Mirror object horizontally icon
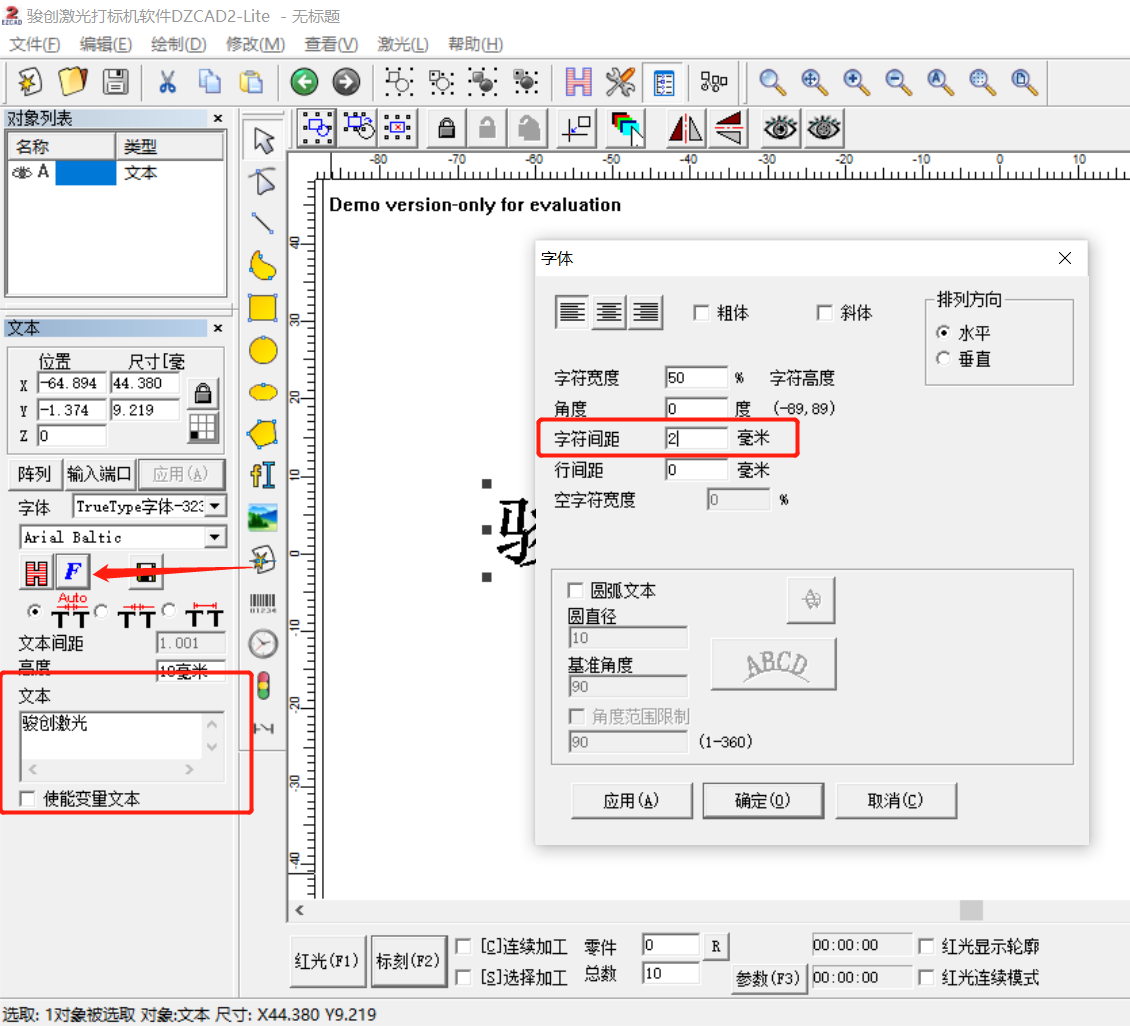This screenshot has height=1026, width=1130. [x=685, y=128]
